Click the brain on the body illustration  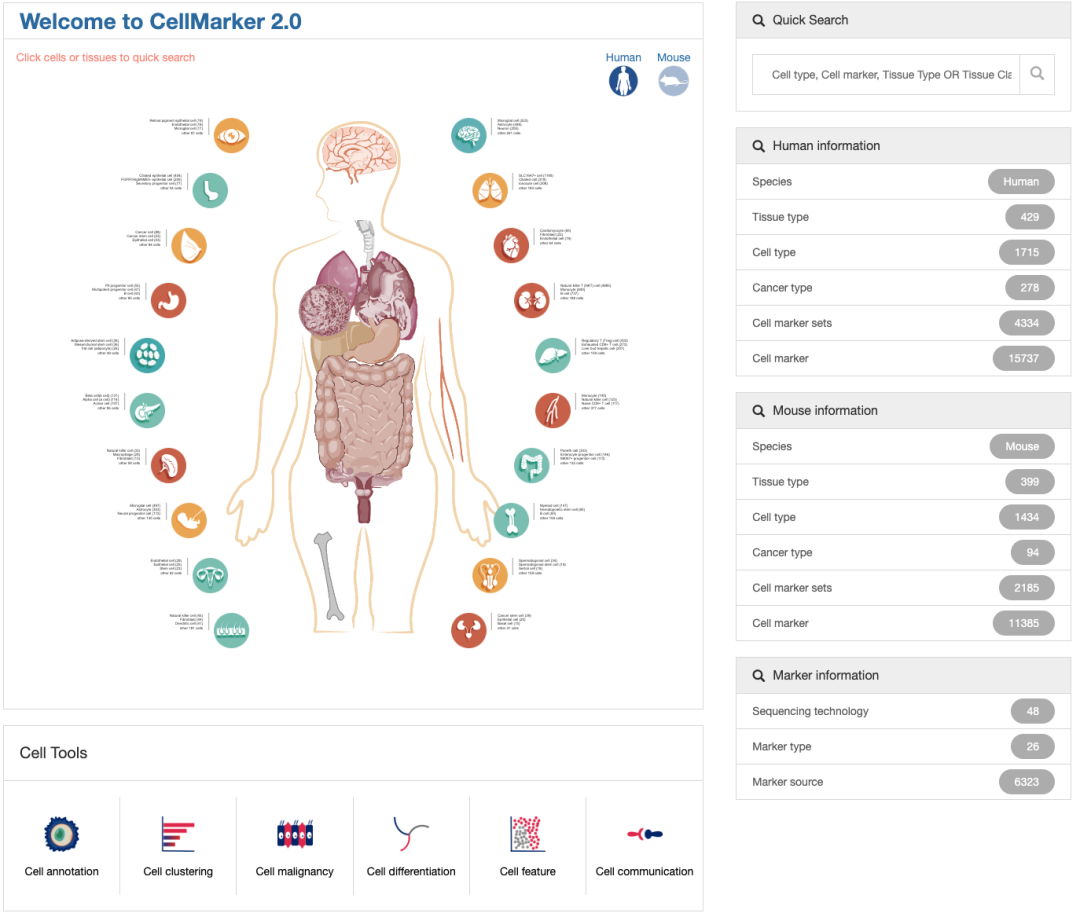click(x=359, y=151)
